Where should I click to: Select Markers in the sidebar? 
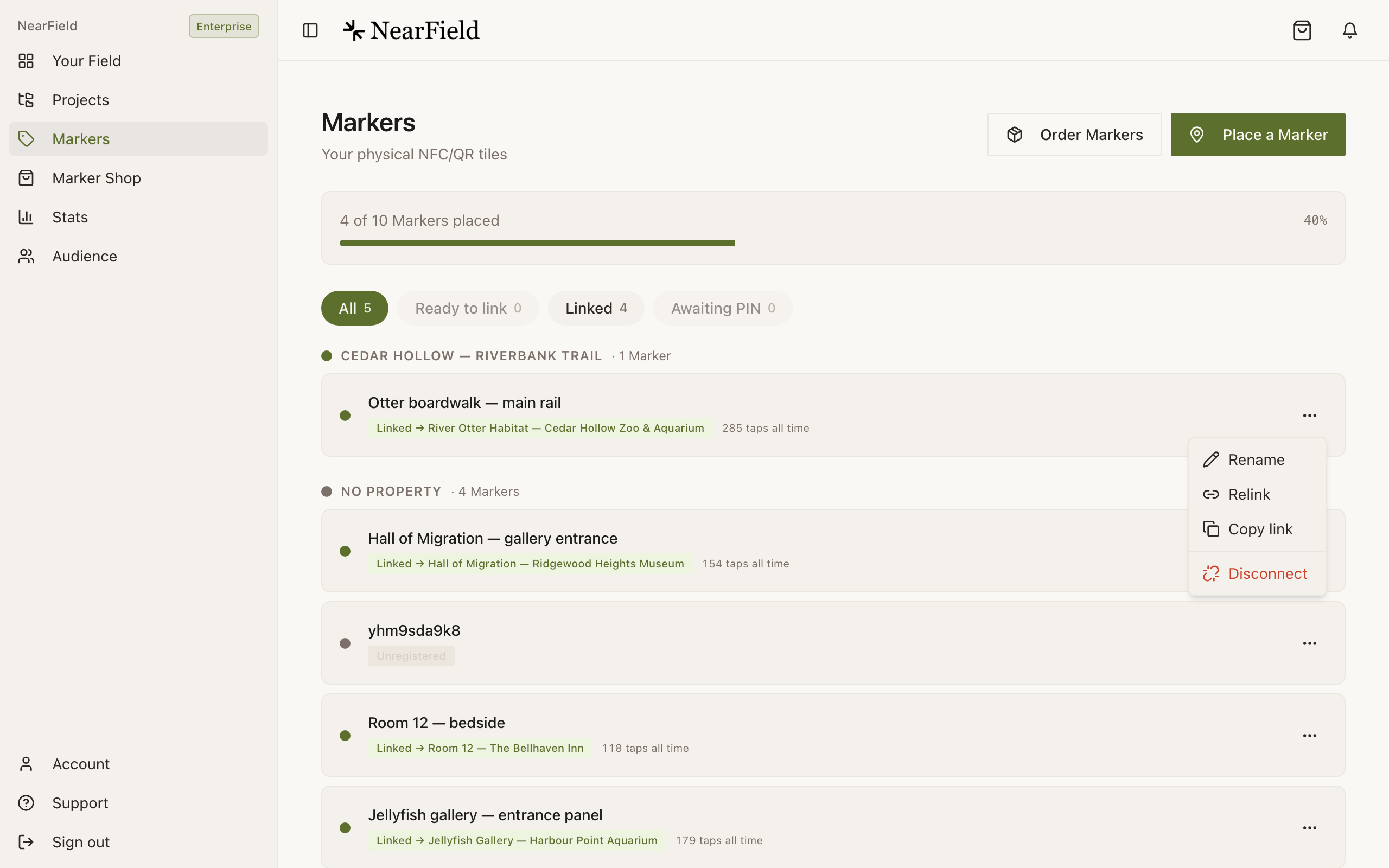pos(138,139)
